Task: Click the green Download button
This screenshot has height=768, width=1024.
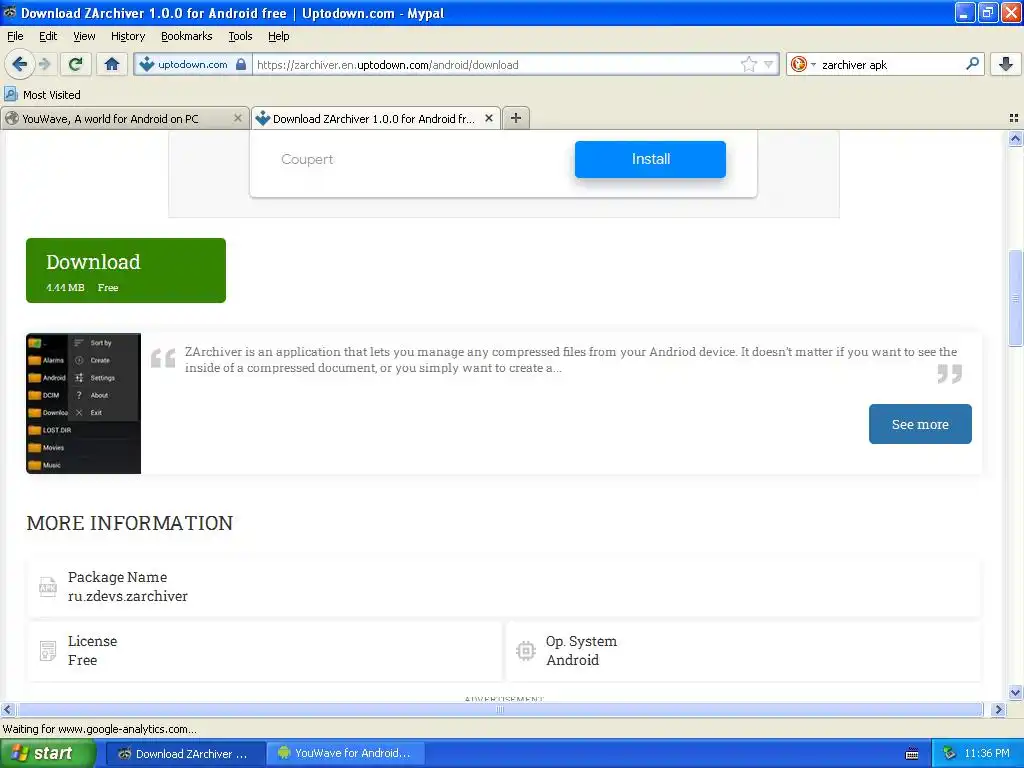Action: click(x=126, y=270)
